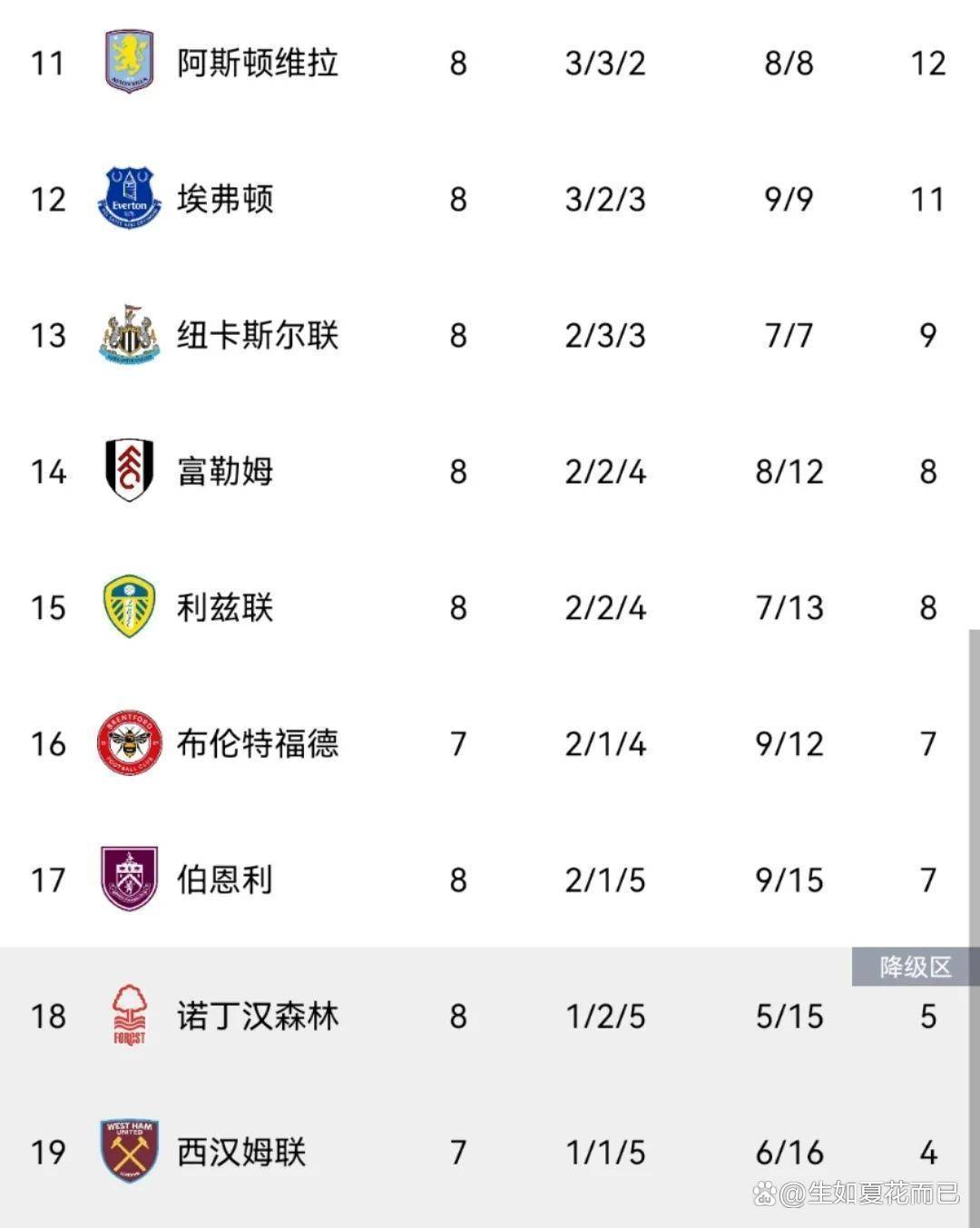Tap the 2/1/5 record for Burnley
Viewport: 980px width, 1228px height.
[605, 880]
